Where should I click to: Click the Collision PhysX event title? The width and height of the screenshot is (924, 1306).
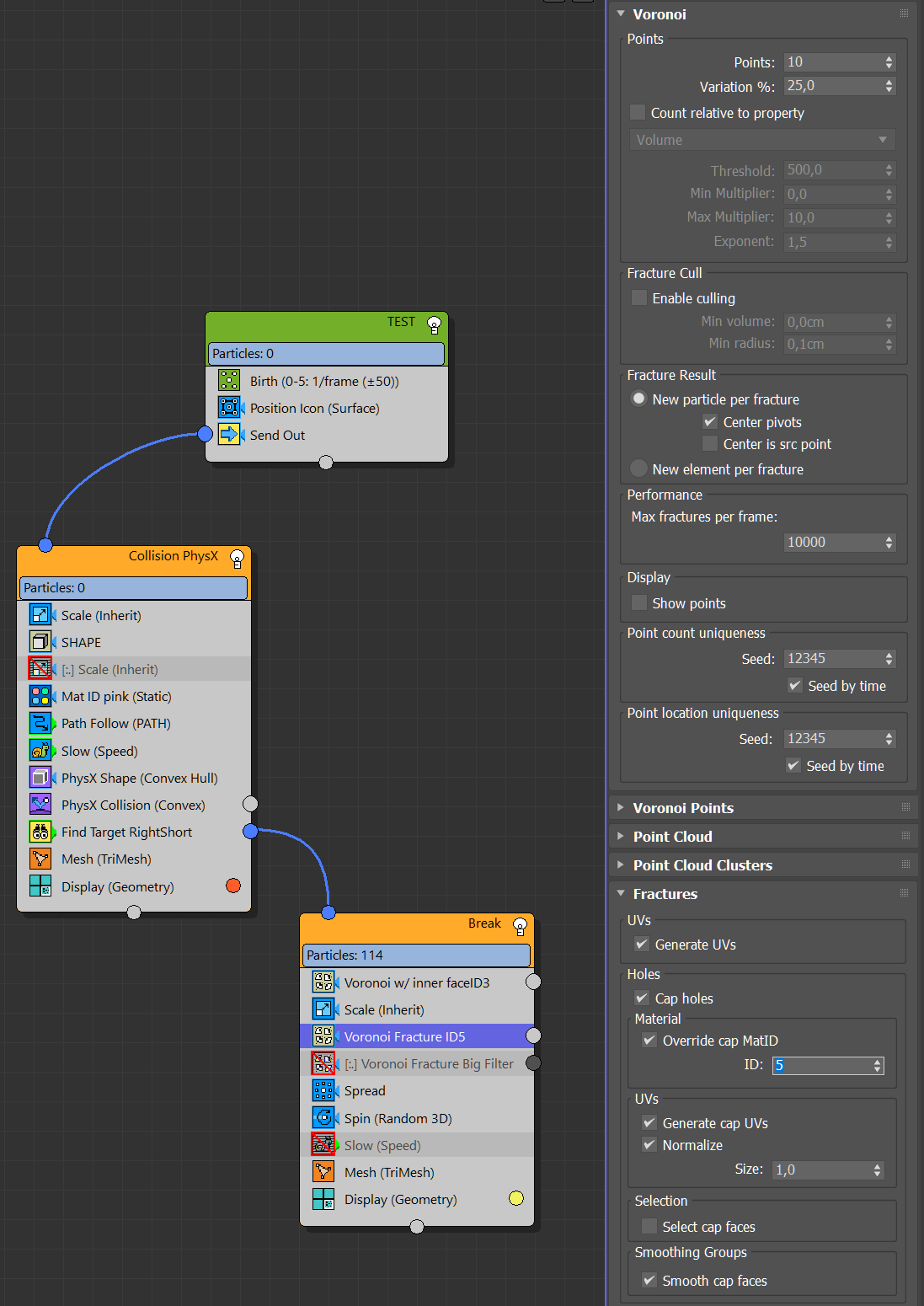click(x=173, y=556)
